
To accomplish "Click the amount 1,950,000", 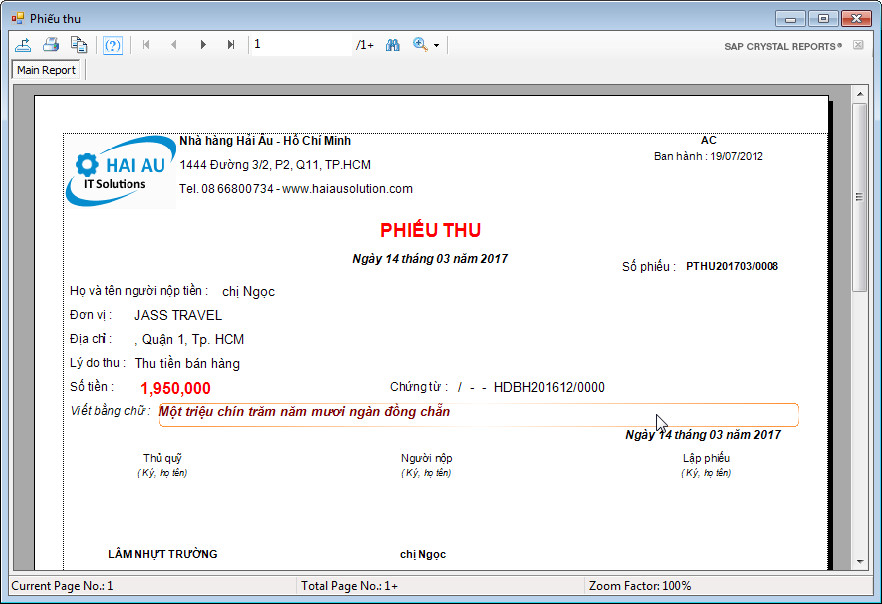I will click(x=175, y=388).
